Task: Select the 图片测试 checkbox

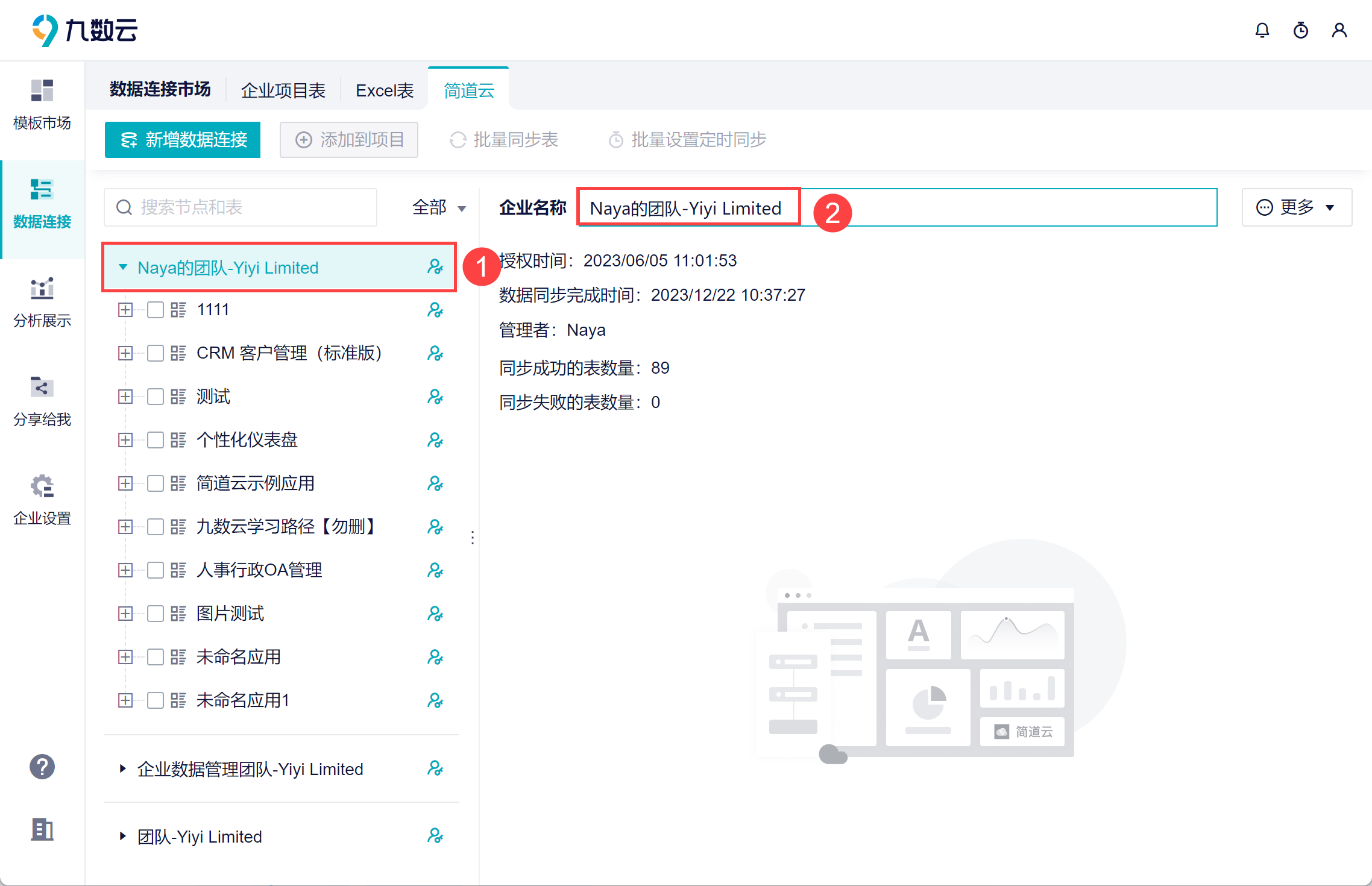Action: coord(156,614)
